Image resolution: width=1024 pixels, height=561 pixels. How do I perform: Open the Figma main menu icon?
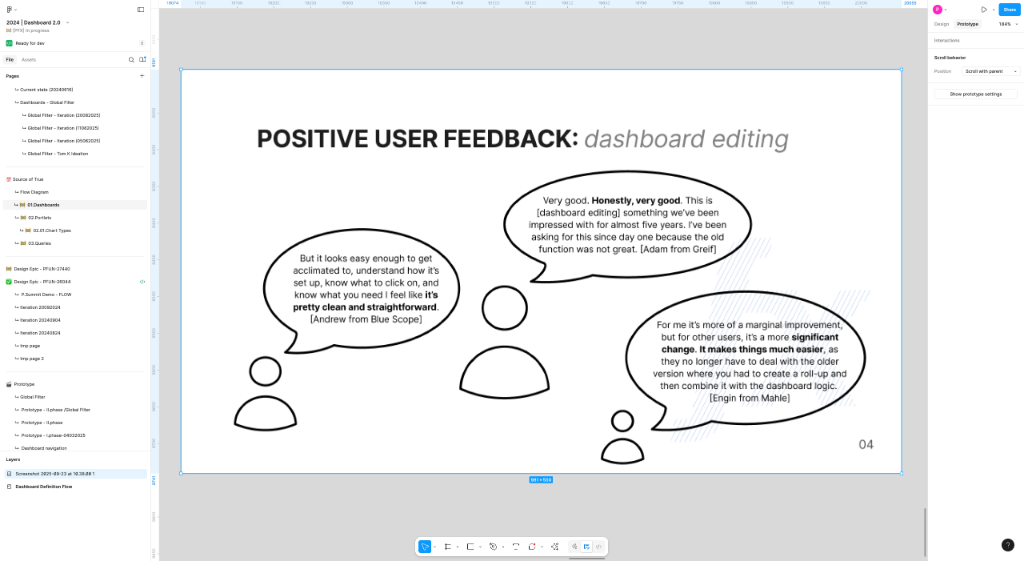click(9, 10)
